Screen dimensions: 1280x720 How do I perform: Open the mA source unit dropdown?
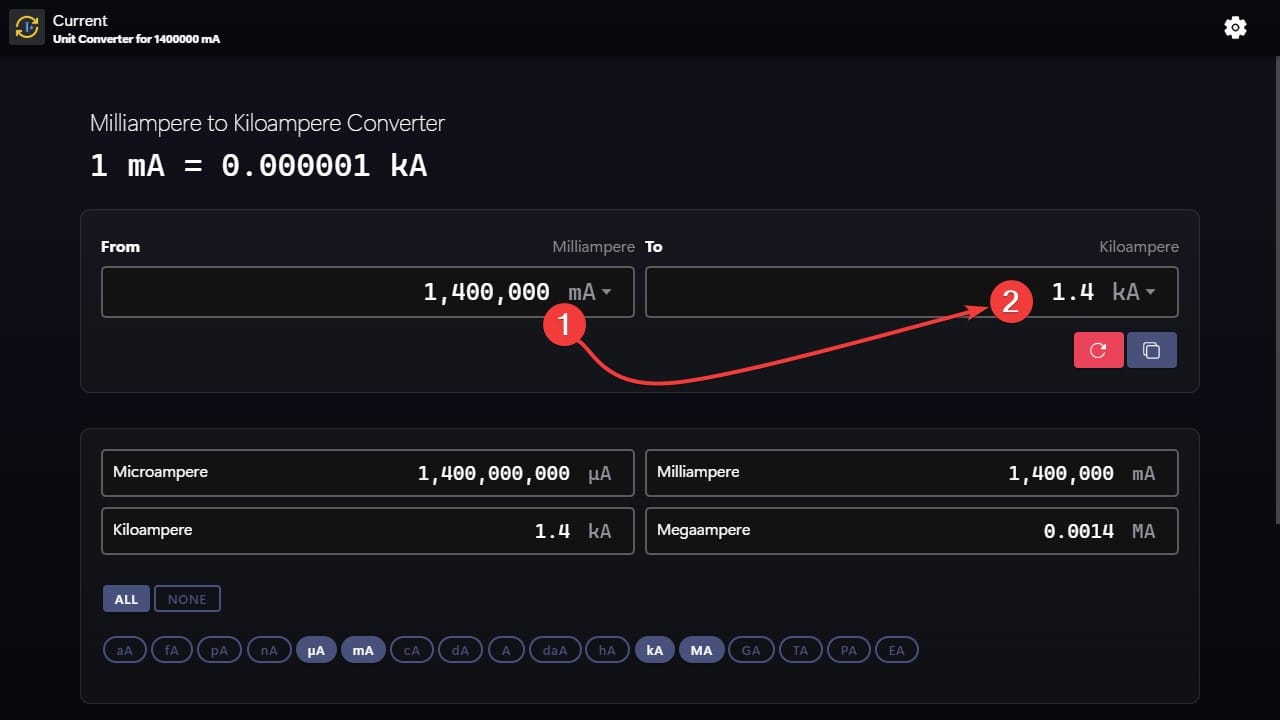pos(590,292)
